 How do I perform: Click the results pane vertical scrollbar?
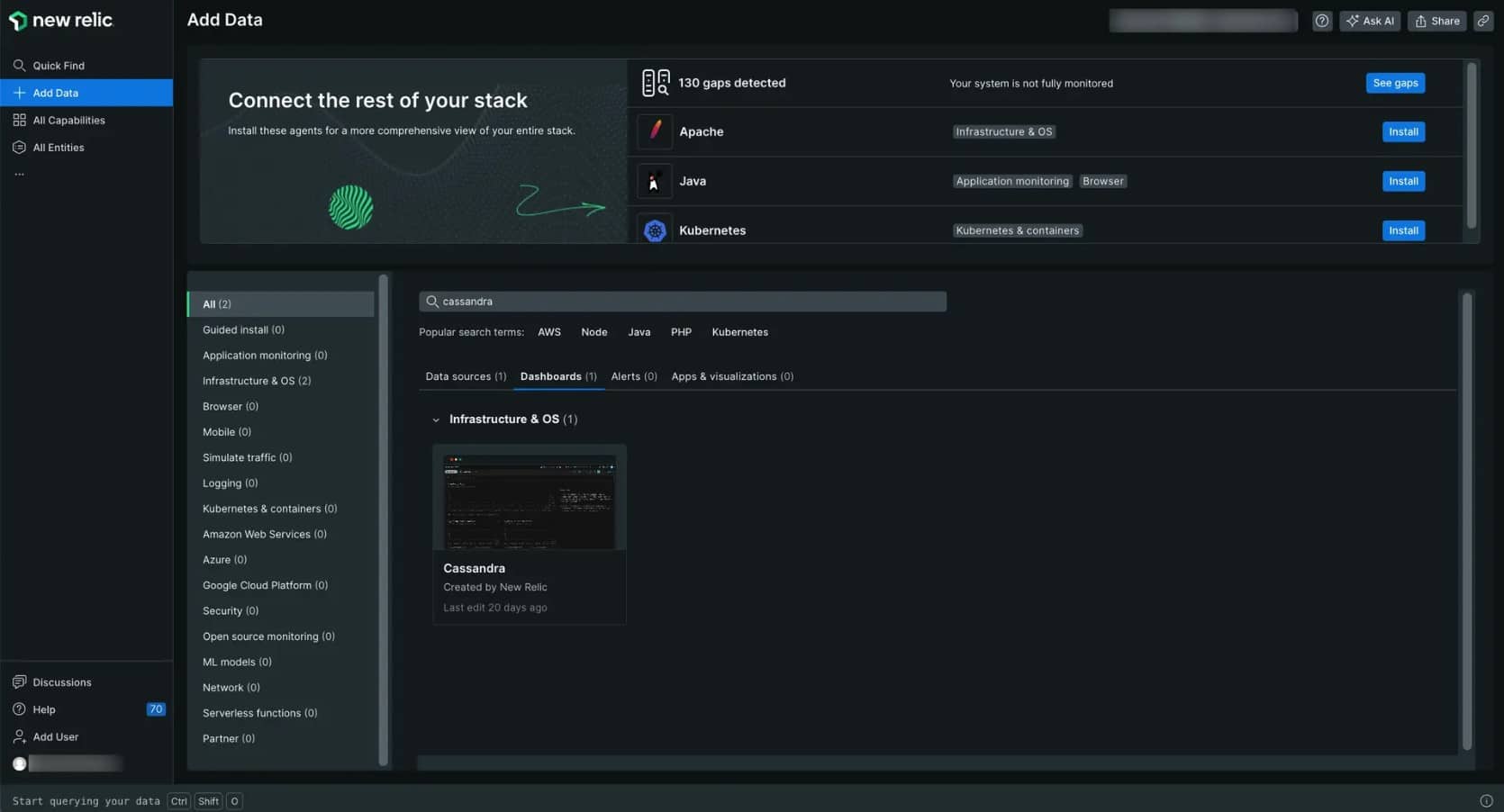(1466, 520)
